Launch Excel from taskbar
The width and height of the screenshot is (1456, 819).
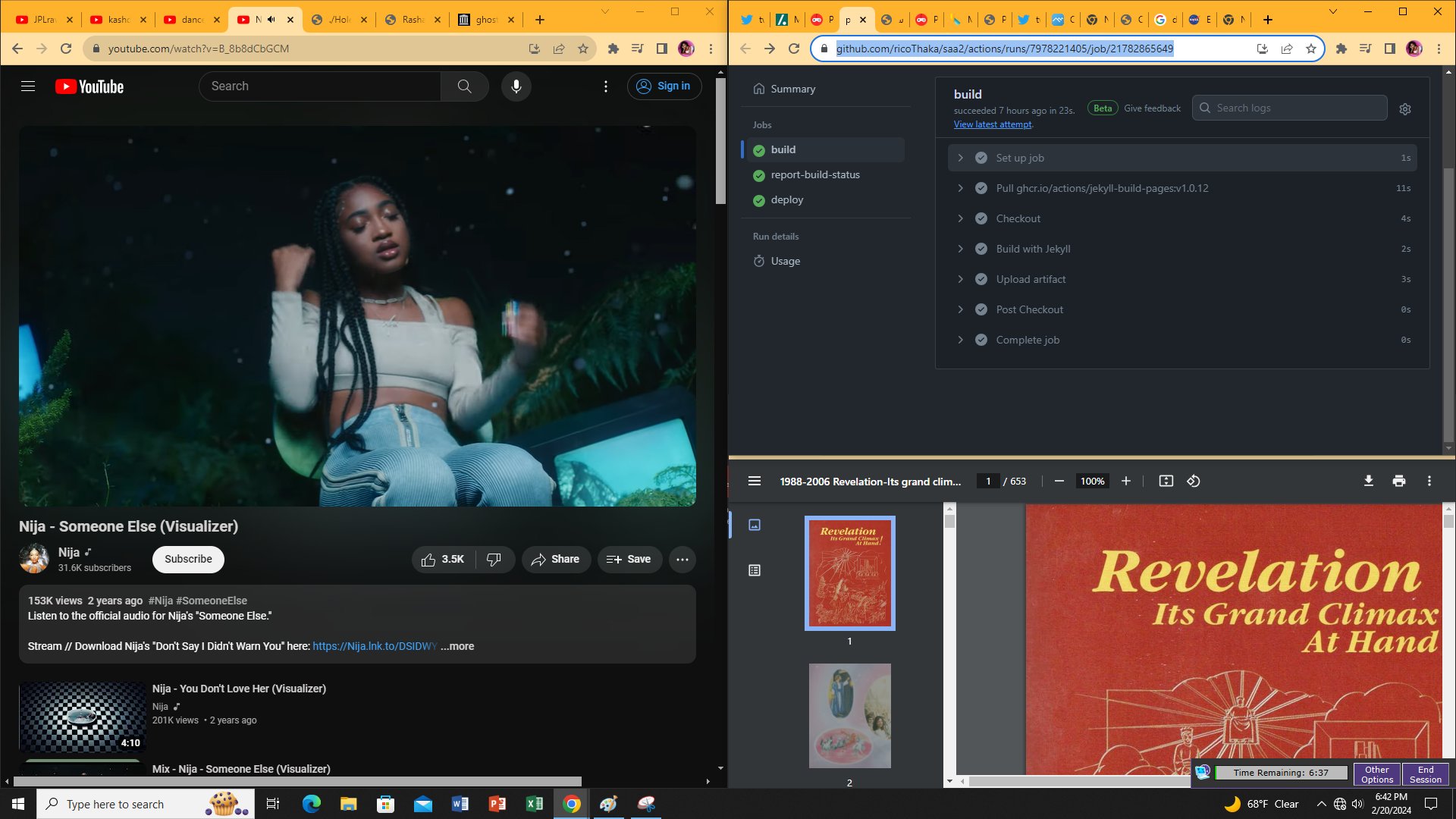point(535,804)
